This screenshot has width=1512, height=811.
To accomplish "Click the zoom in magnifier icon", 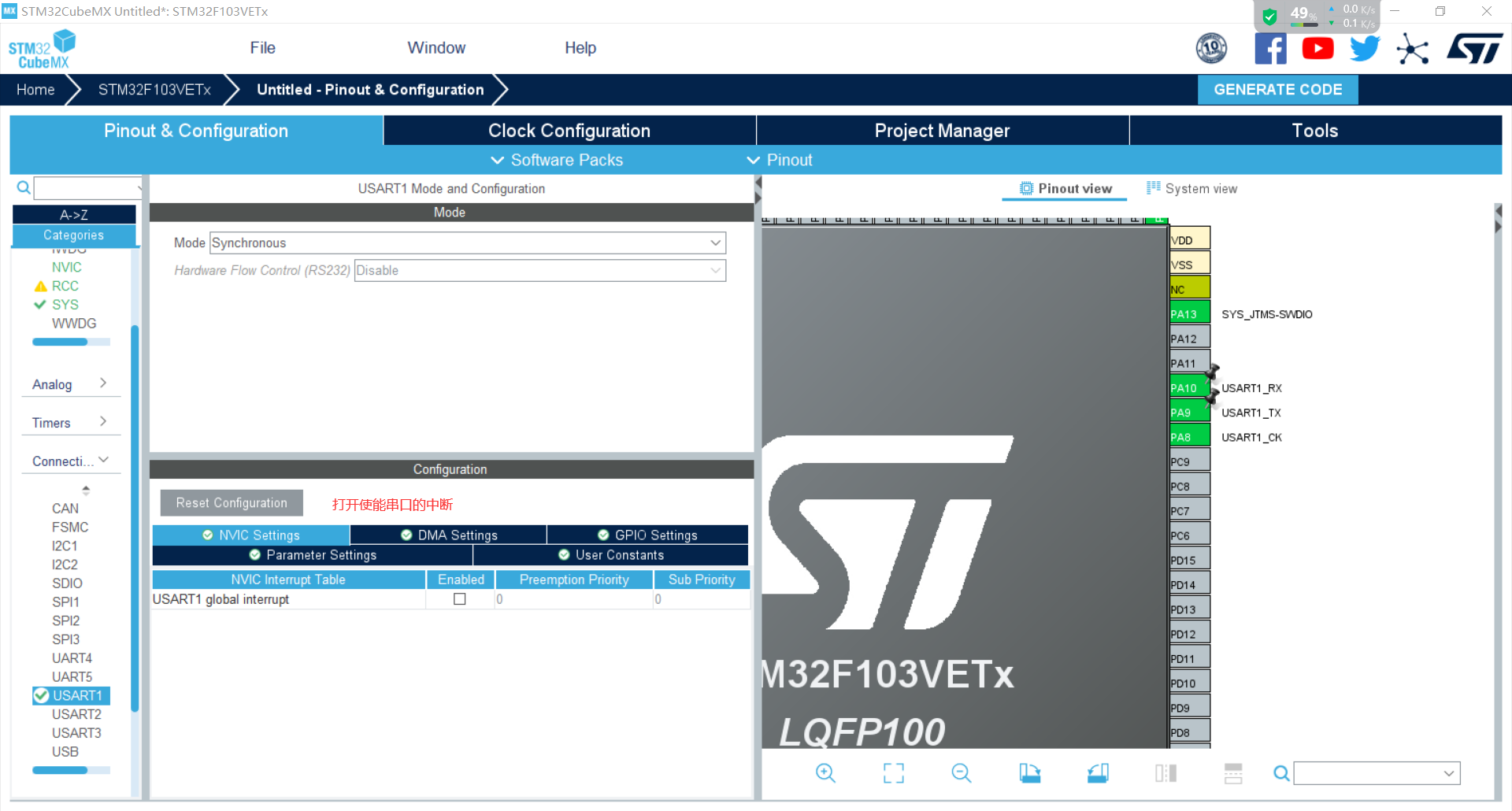I will (825, 773).
